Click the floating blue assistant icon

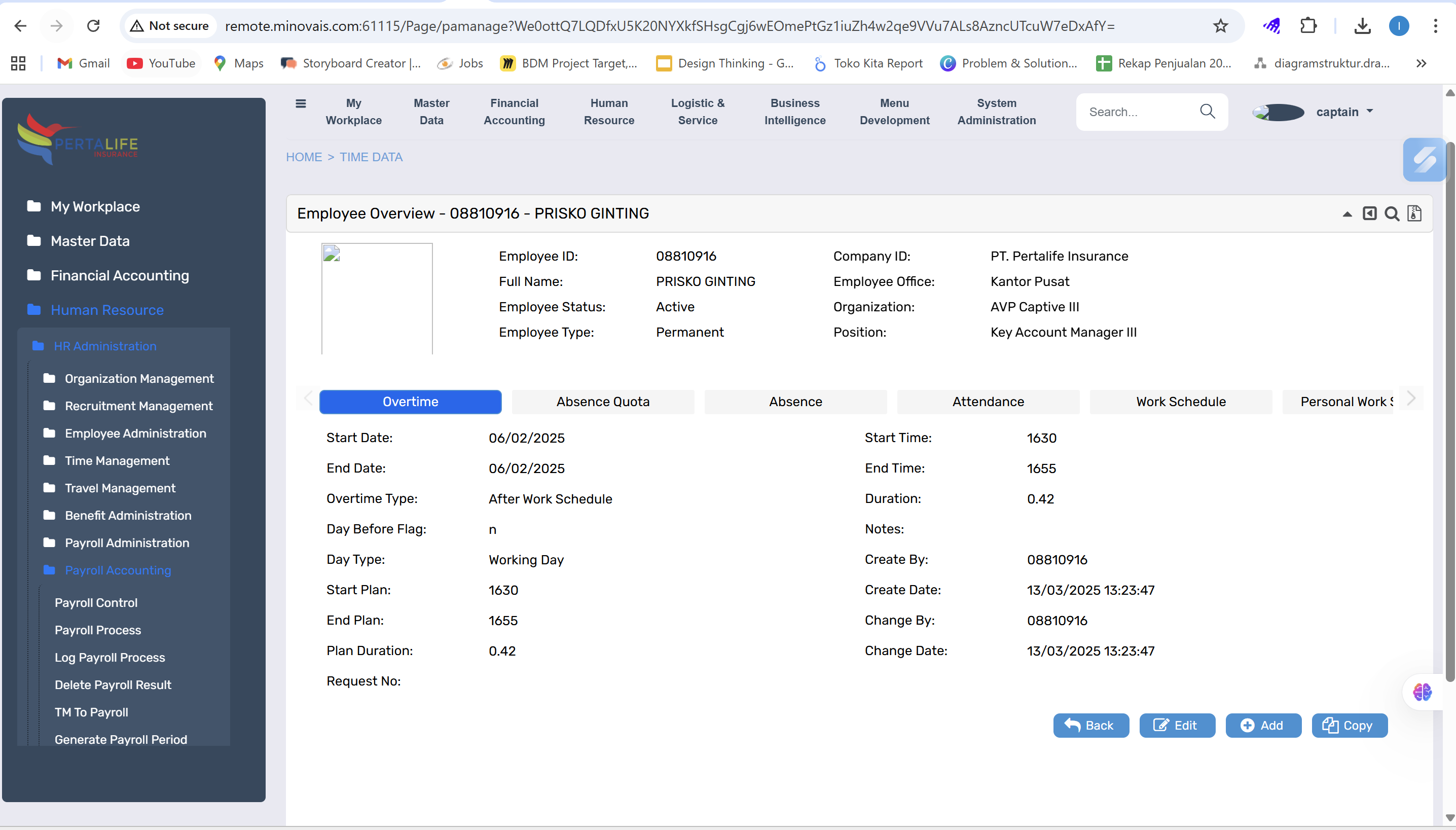coord(1424,160)
